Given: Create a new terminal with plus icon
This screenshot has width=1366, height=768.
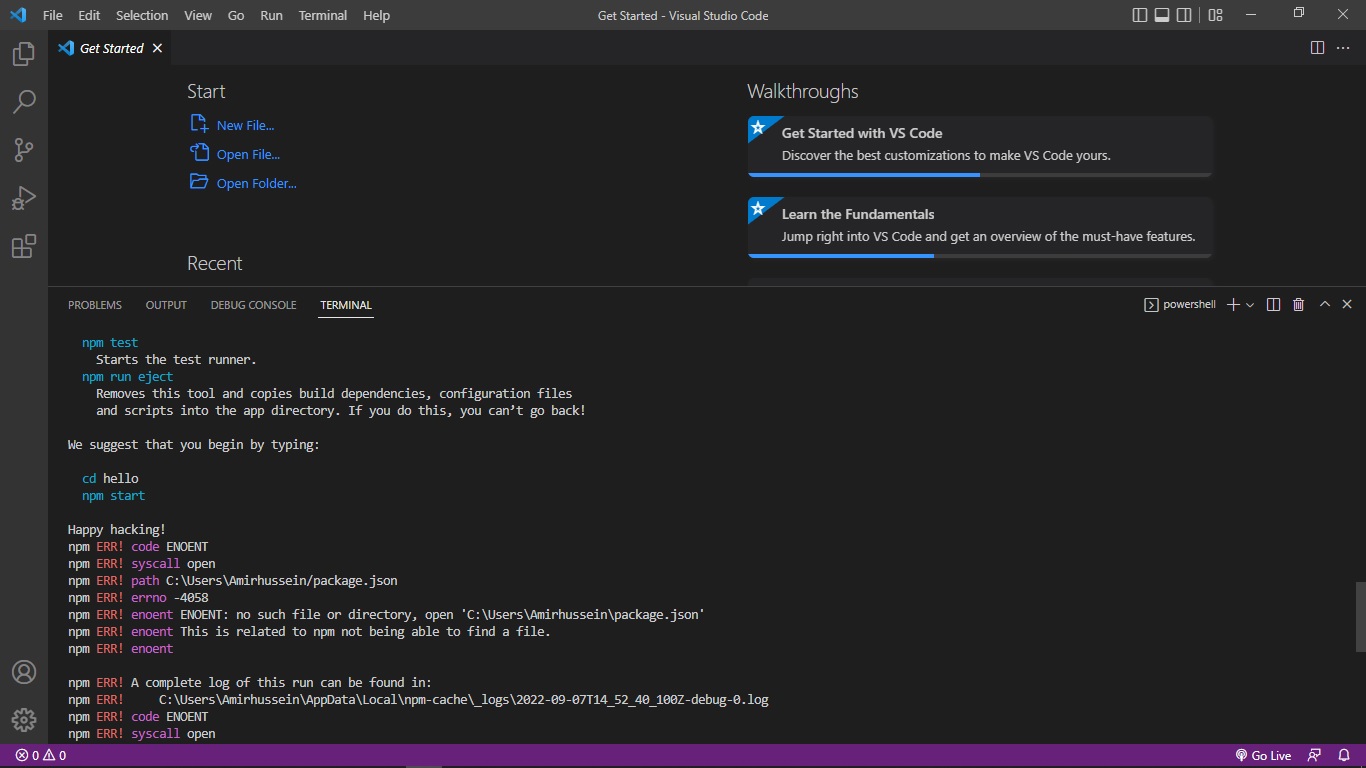Looking at the screenshot, I should [1233, 305].
